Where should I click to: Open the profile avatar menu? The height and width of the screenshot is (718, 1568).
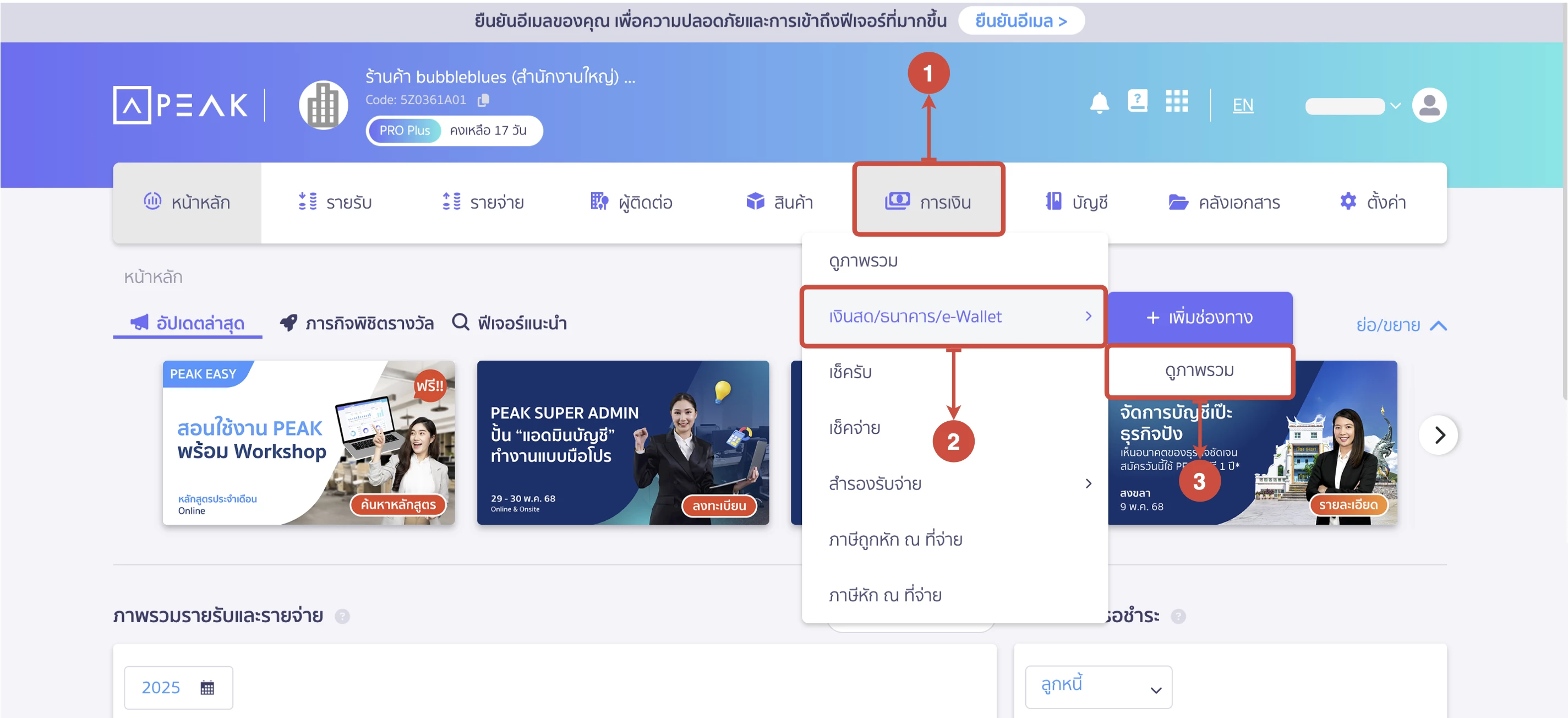tap(1429, 105)
